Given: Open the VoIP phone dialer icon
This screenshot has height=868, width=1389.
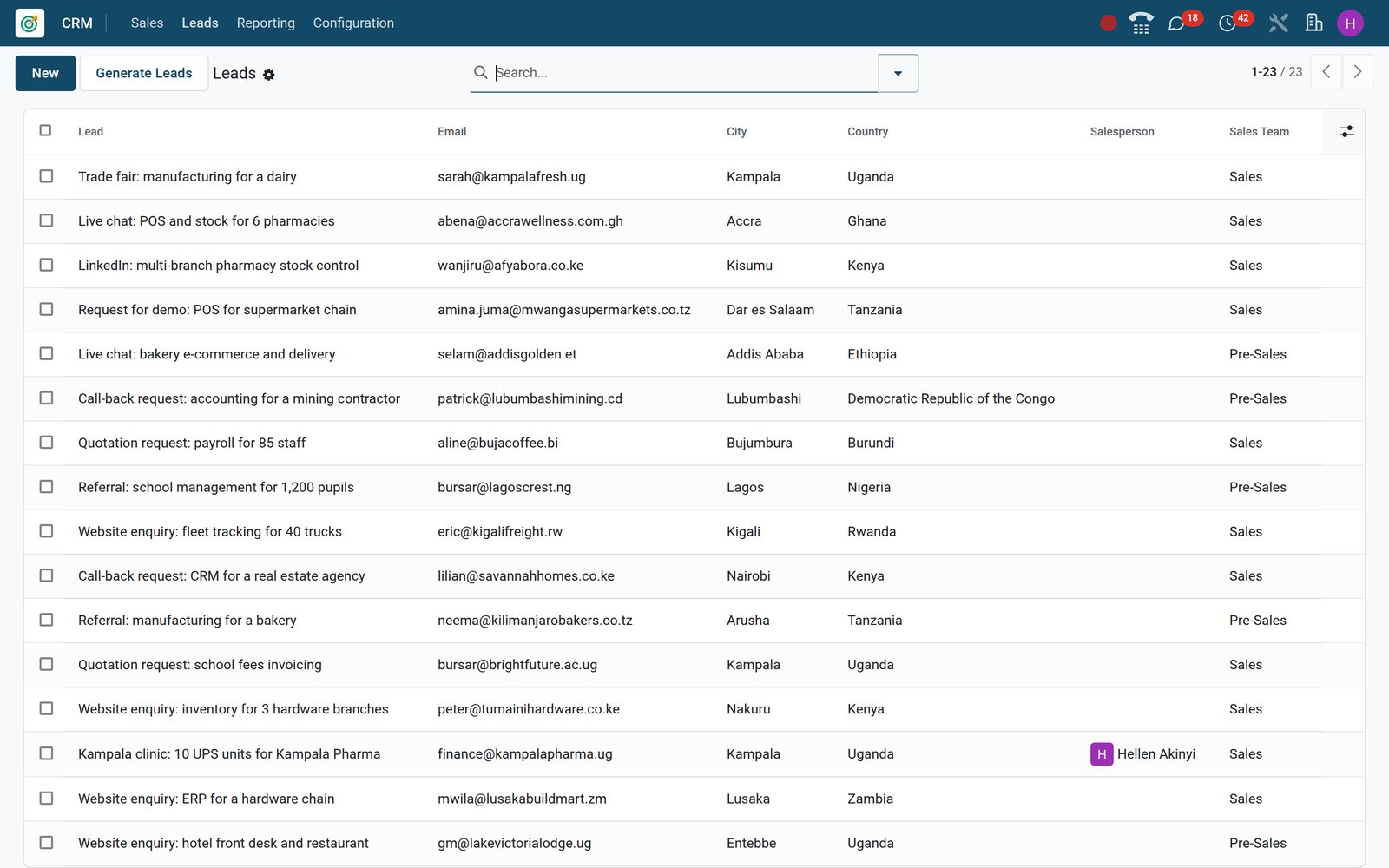Looking at the screenshot, I should 1141,23.
